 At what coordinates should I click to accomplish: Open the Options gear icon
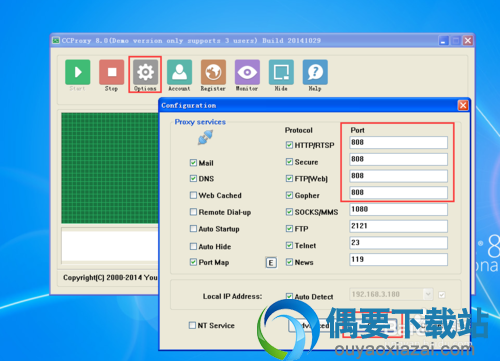145,72
